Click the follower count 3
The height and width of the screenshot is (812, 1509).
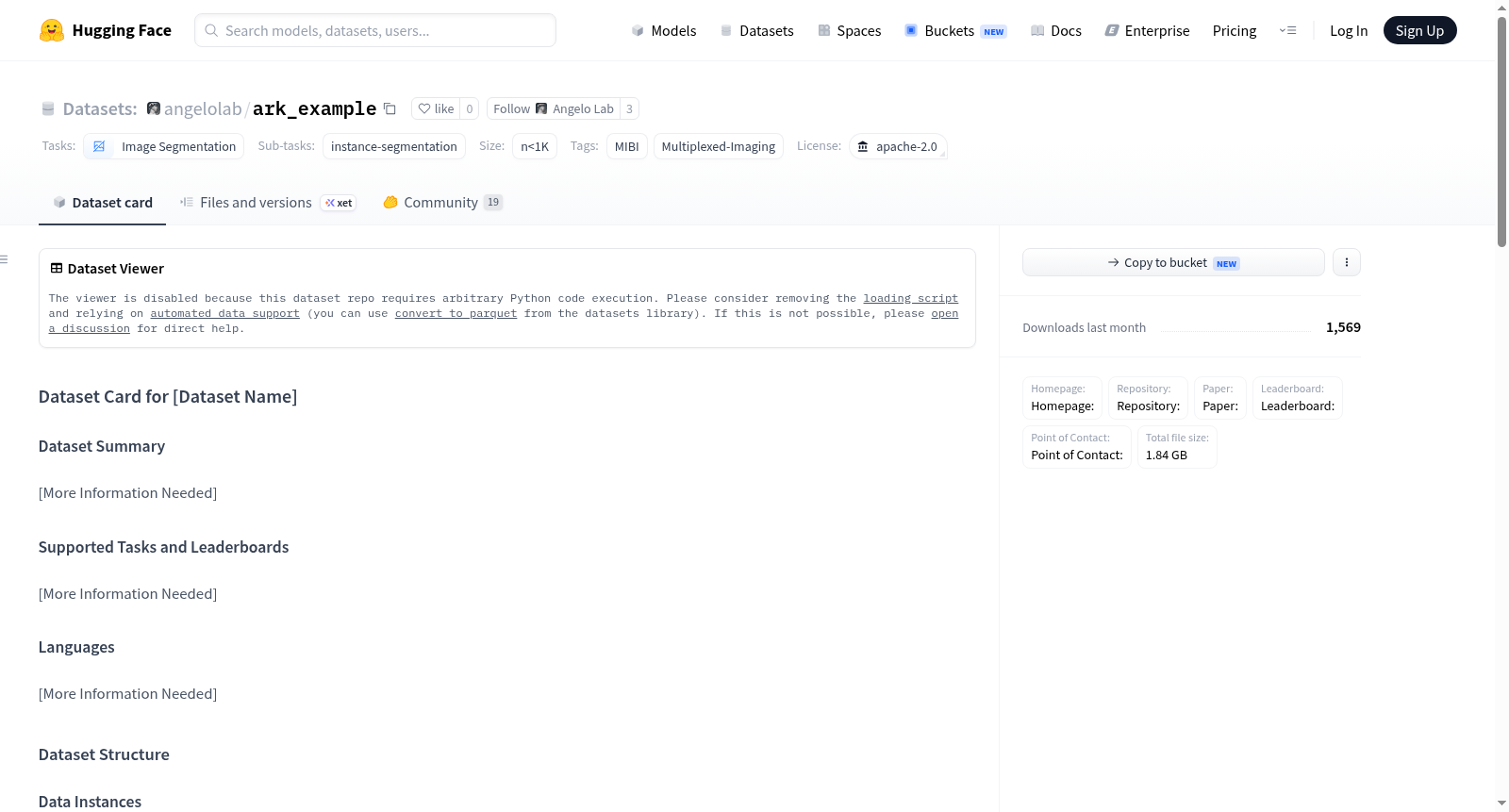coord(629,108)
